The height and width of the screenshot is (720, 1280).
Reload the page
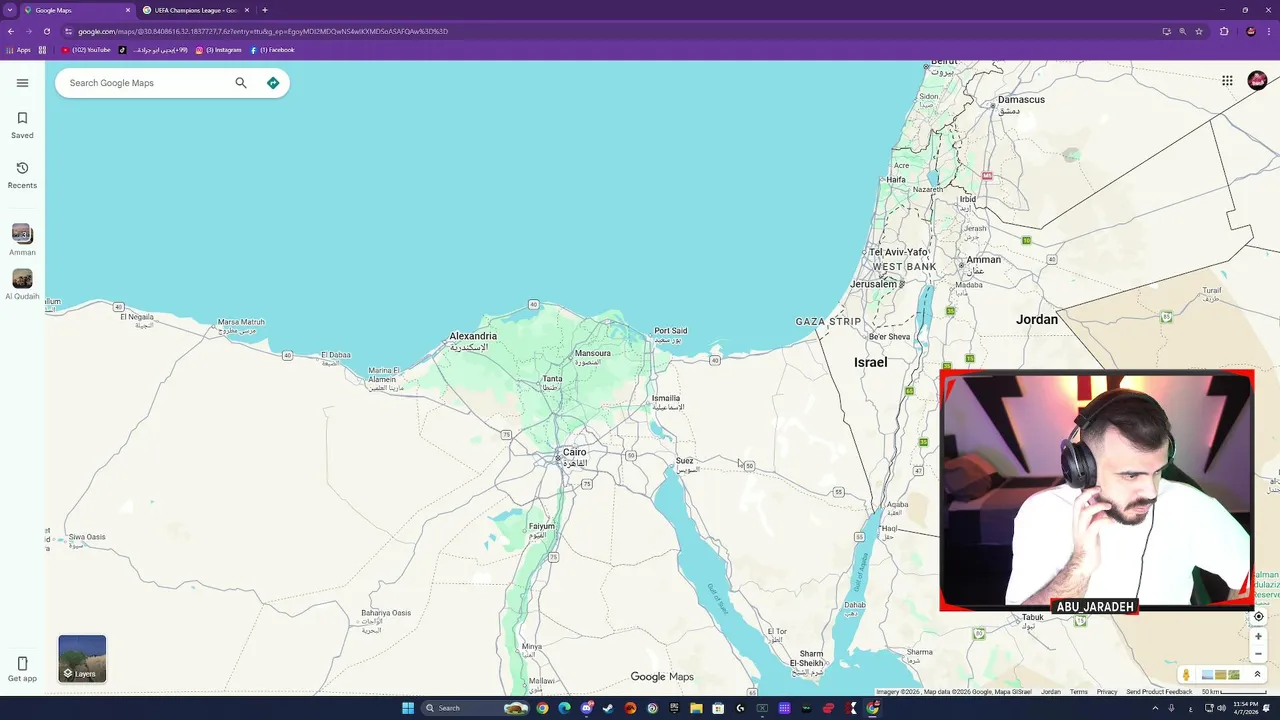click(47, 31)
